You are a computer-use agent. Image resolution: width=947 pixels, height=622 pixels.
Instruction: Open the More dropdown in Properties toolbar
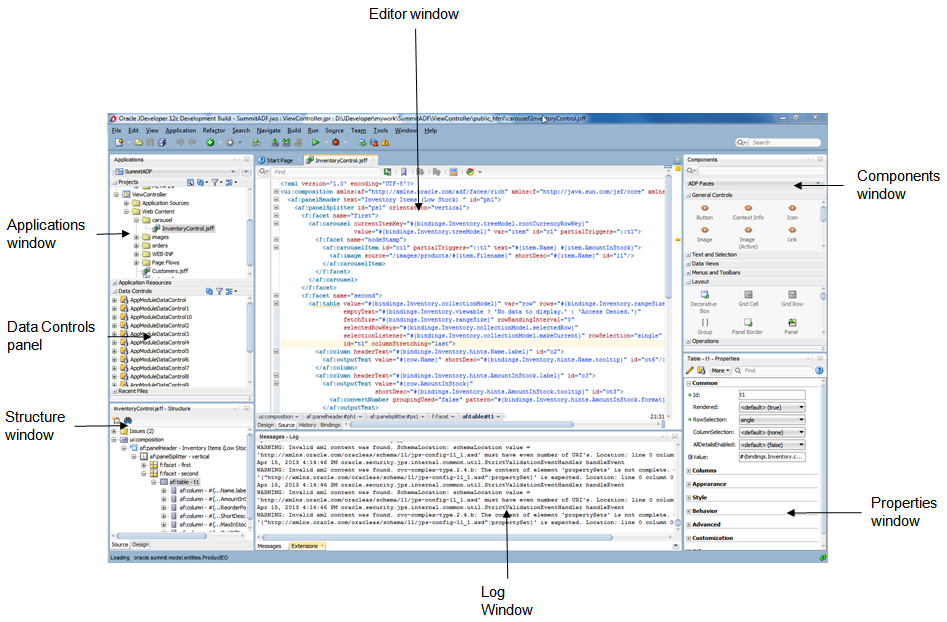[x=721, y=370]
